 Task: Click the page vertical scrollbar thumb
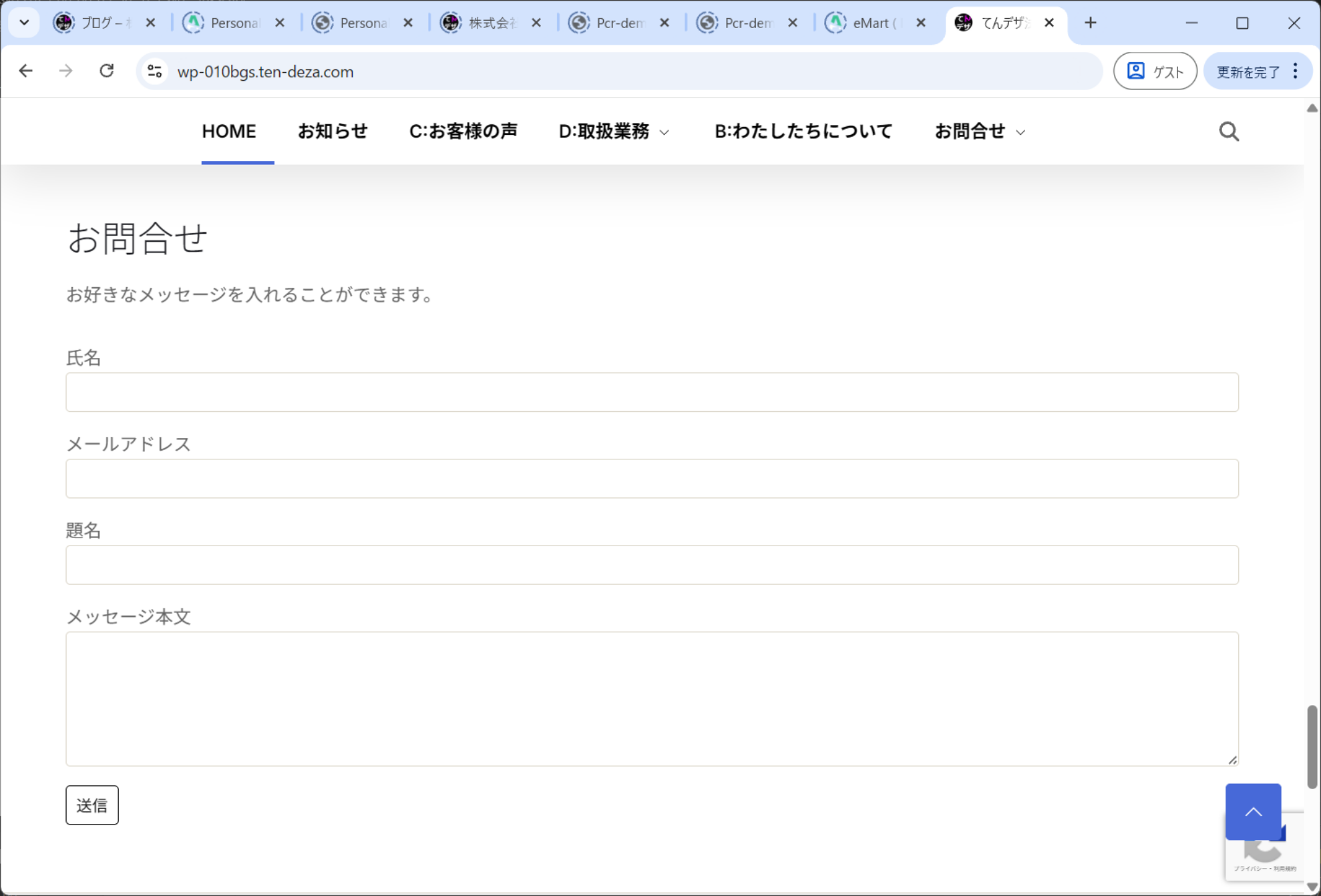[1312, 746]
